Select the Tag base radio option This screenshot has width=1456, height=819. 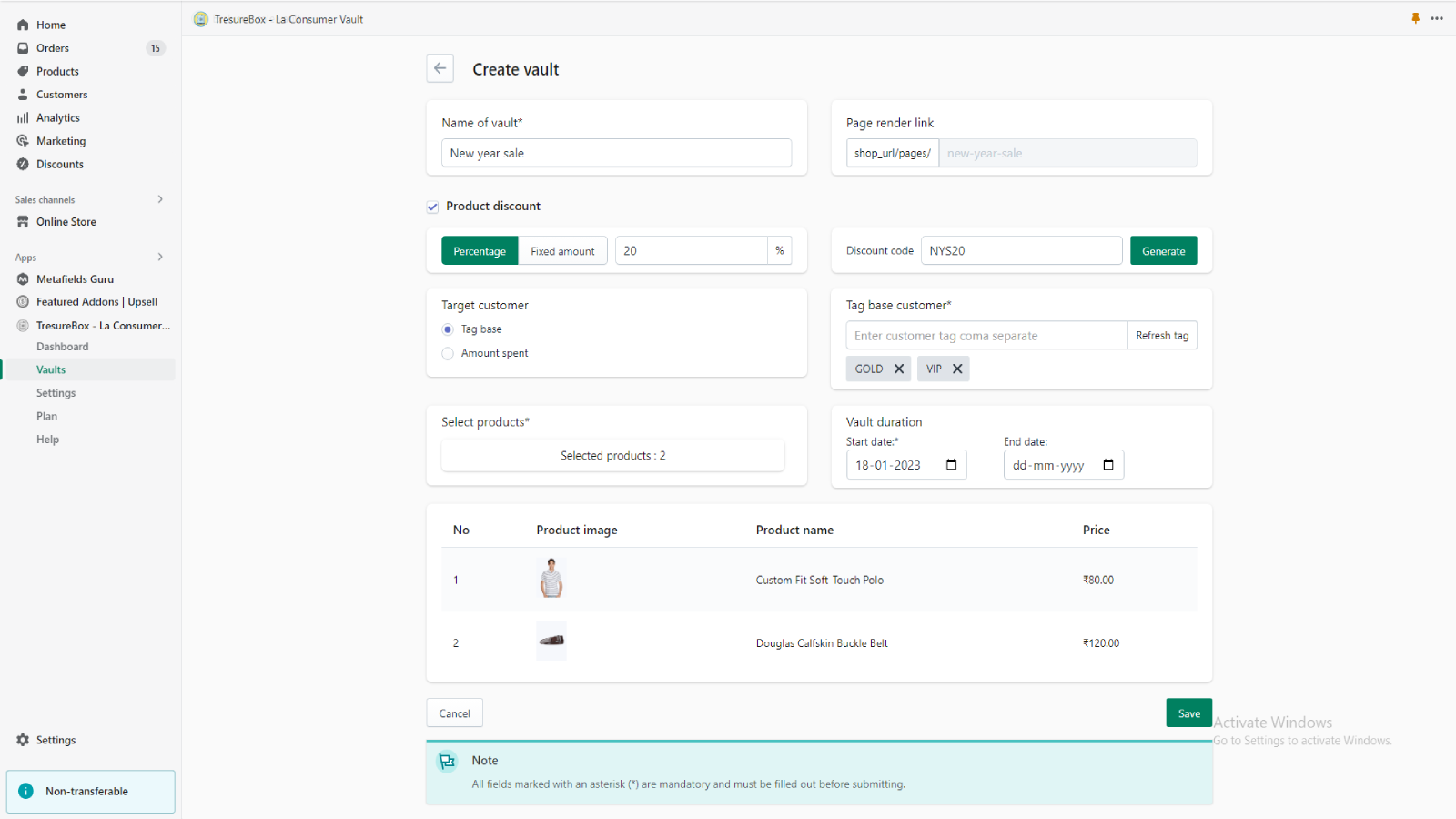pos(448,329)
